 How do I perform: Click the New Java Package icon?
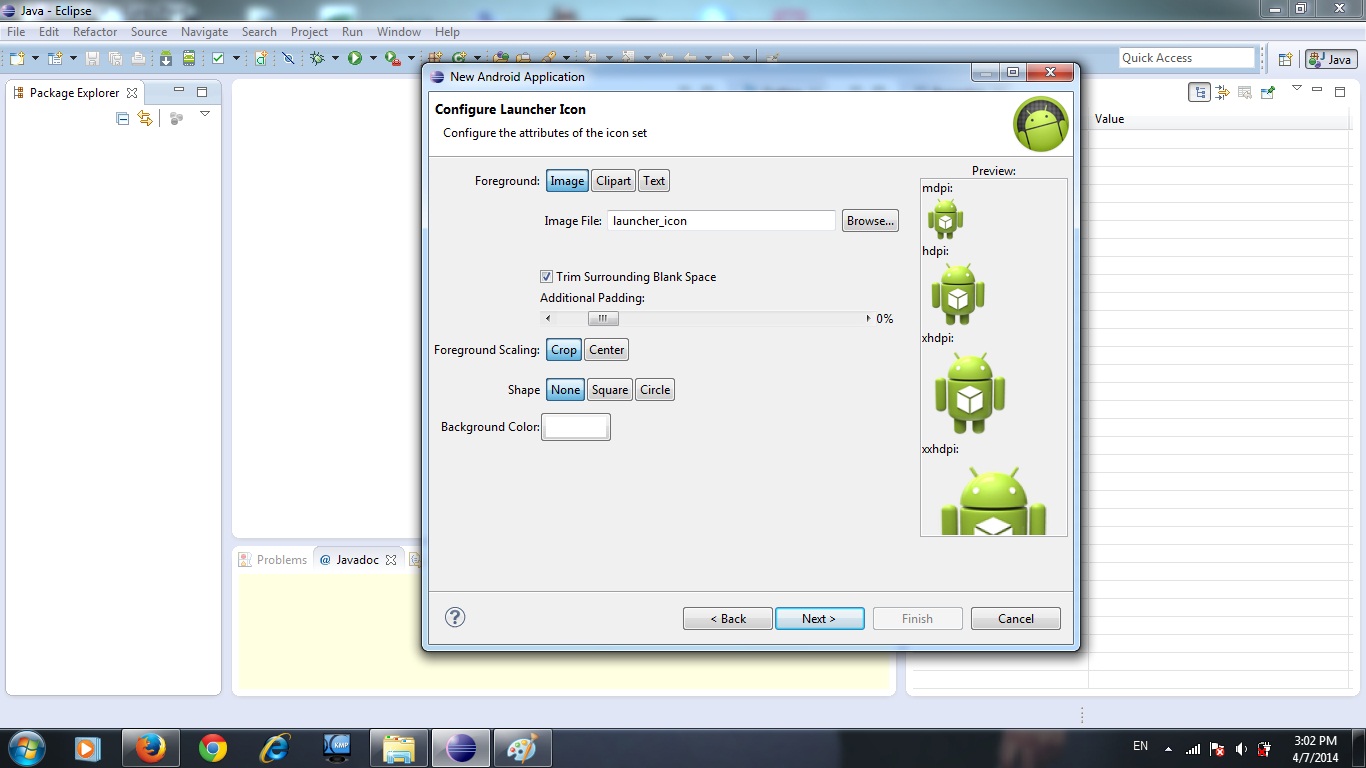click(435, 57)
